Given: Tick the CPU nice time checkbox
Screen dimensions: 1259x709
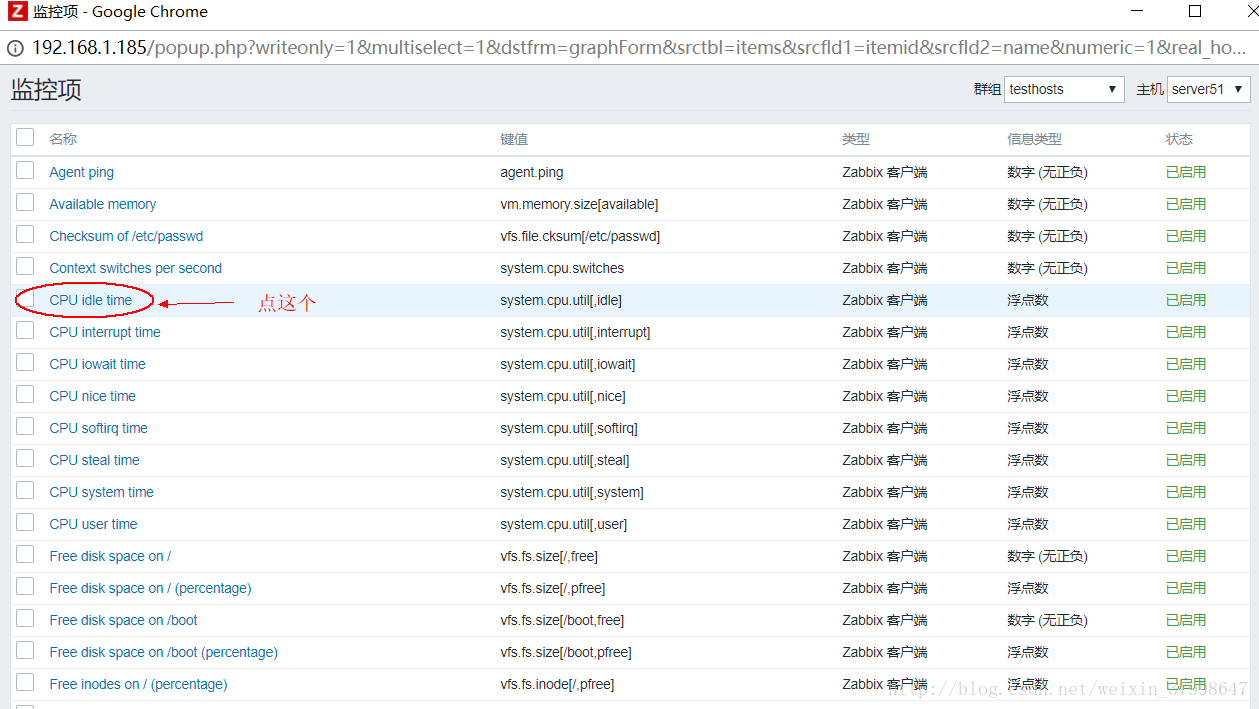Looking at the screenshot, I should (x=25, y=395).
